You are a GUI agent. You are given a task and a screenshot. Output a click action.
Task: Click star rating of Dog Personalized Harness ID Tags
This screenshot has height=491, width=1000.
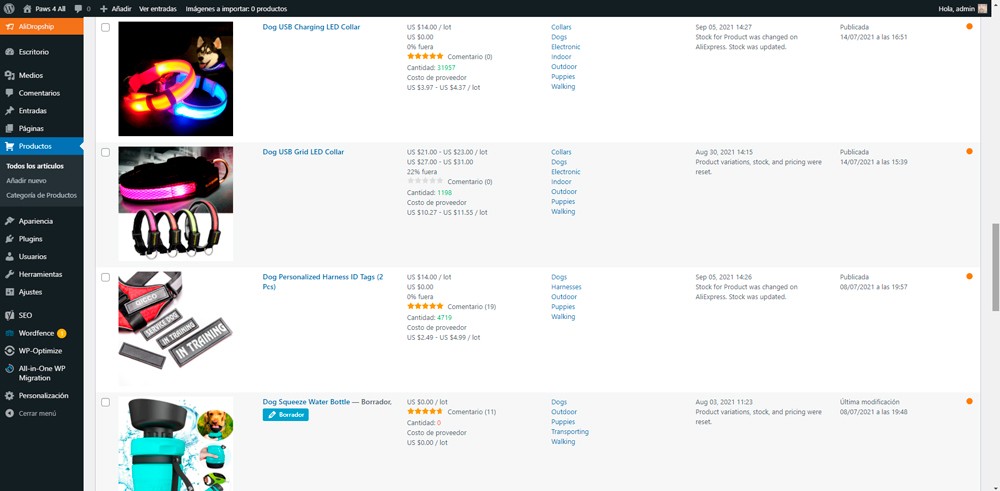tap(425, 306)
